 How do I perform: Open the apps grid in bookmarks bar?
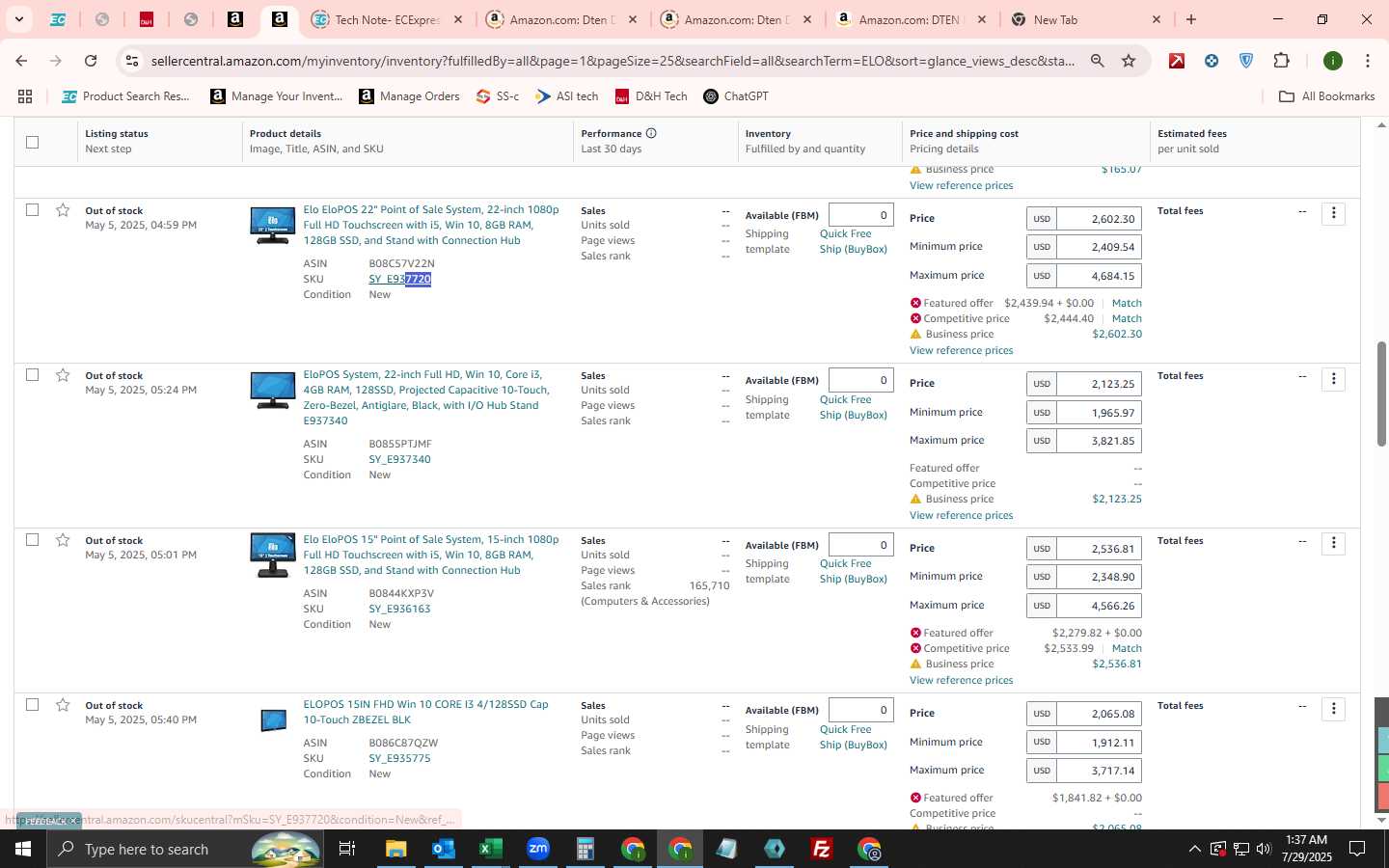(x=25, y=96)
